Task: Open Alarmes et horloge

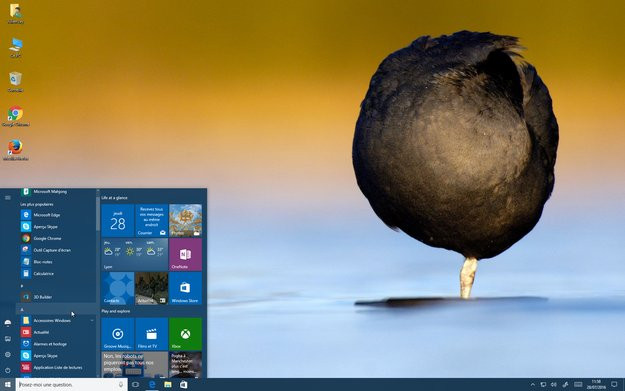Action: pos(56,344)
